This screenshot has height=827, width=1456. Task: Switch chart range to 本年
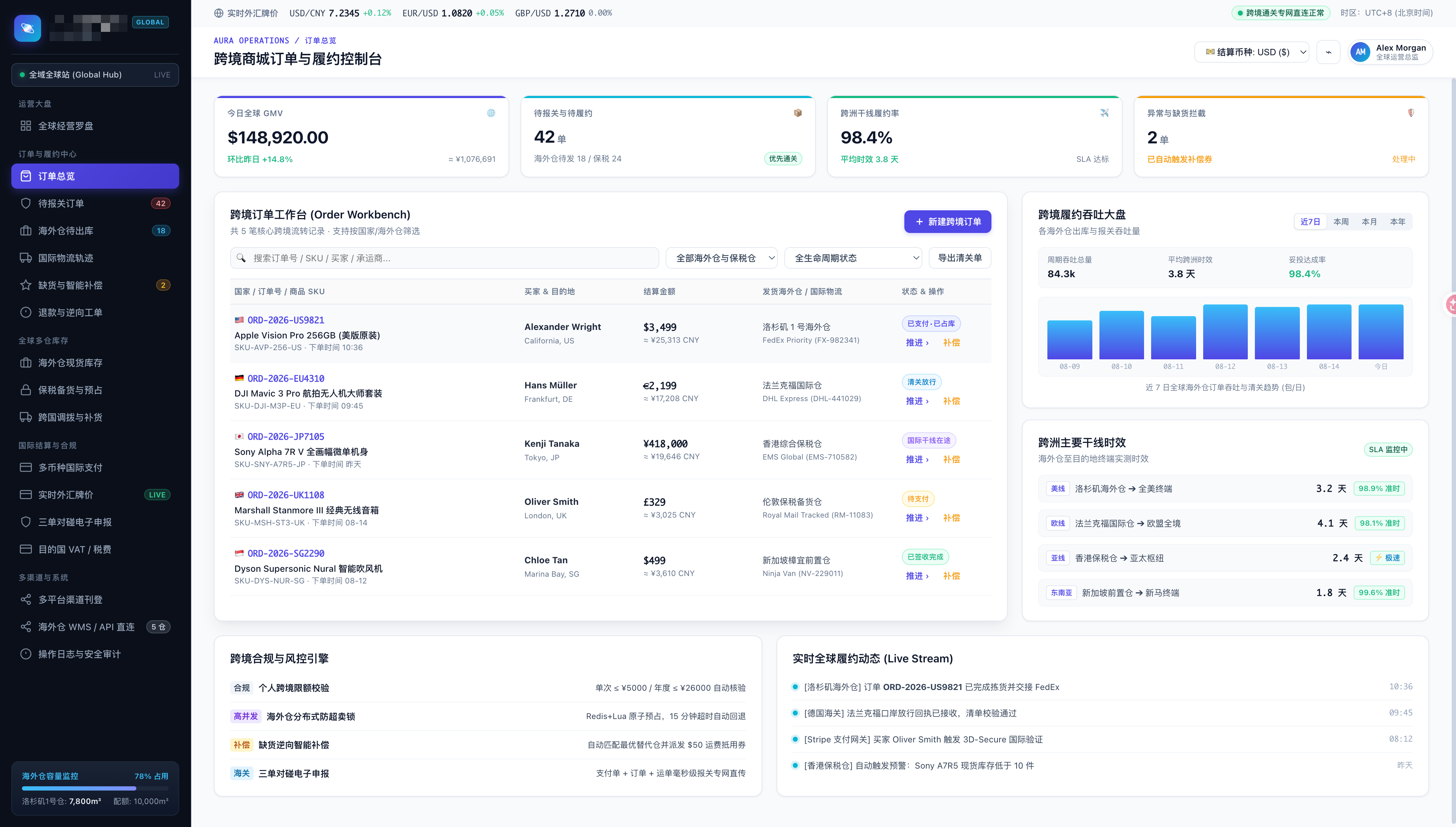1398,222
